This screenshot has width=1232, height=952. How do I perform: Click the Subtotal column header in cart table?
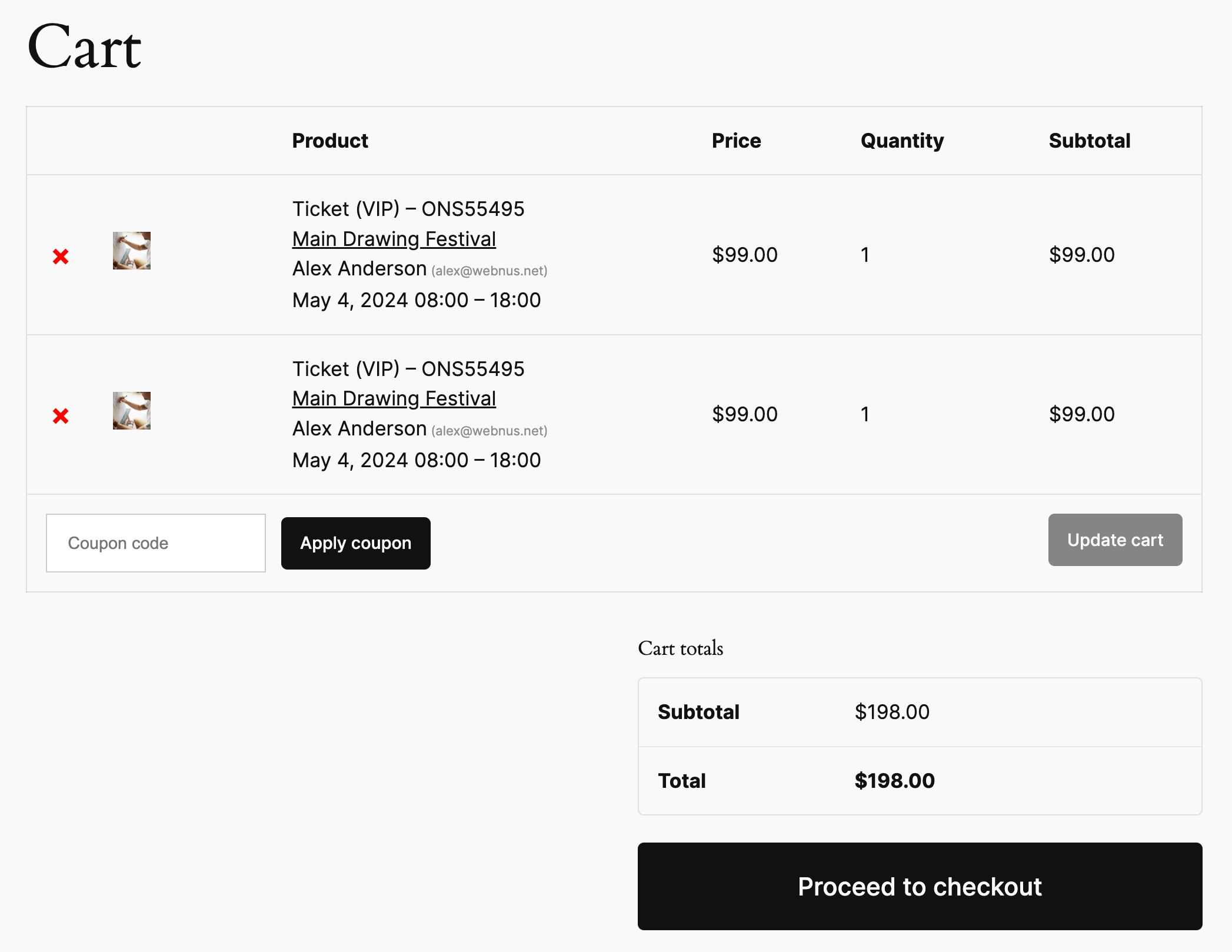pyautogui.click(x=1090, y=141)
